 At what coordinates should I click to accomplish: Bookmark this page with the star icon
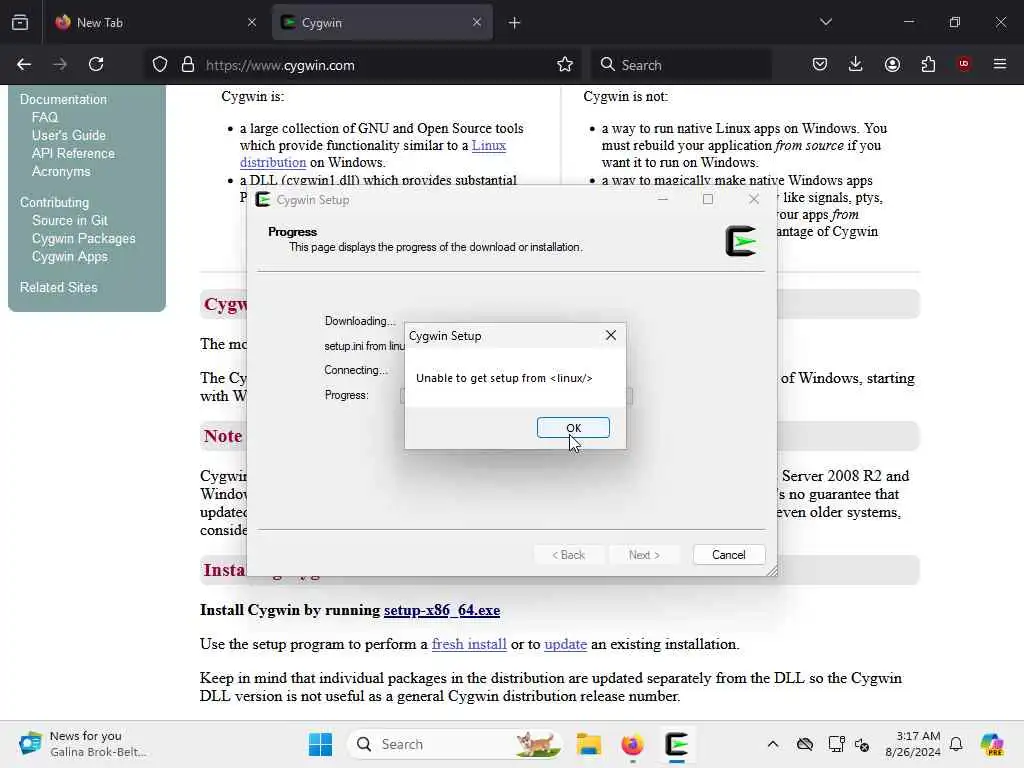coord(565,65)
